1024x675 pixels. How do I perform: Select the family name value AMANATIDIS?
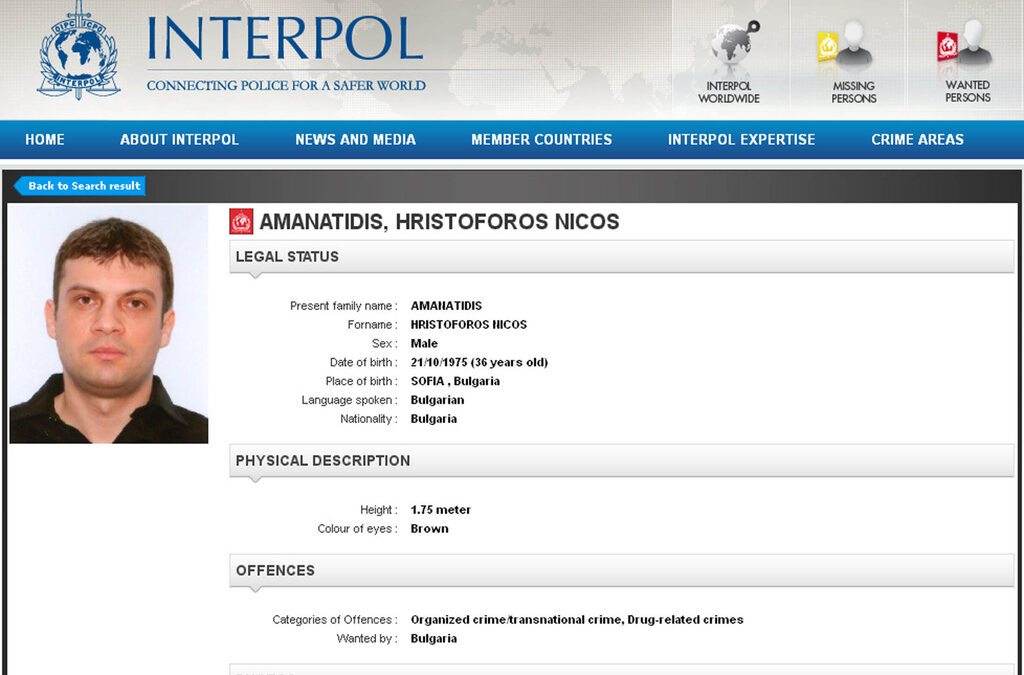(x=446, y=306)
